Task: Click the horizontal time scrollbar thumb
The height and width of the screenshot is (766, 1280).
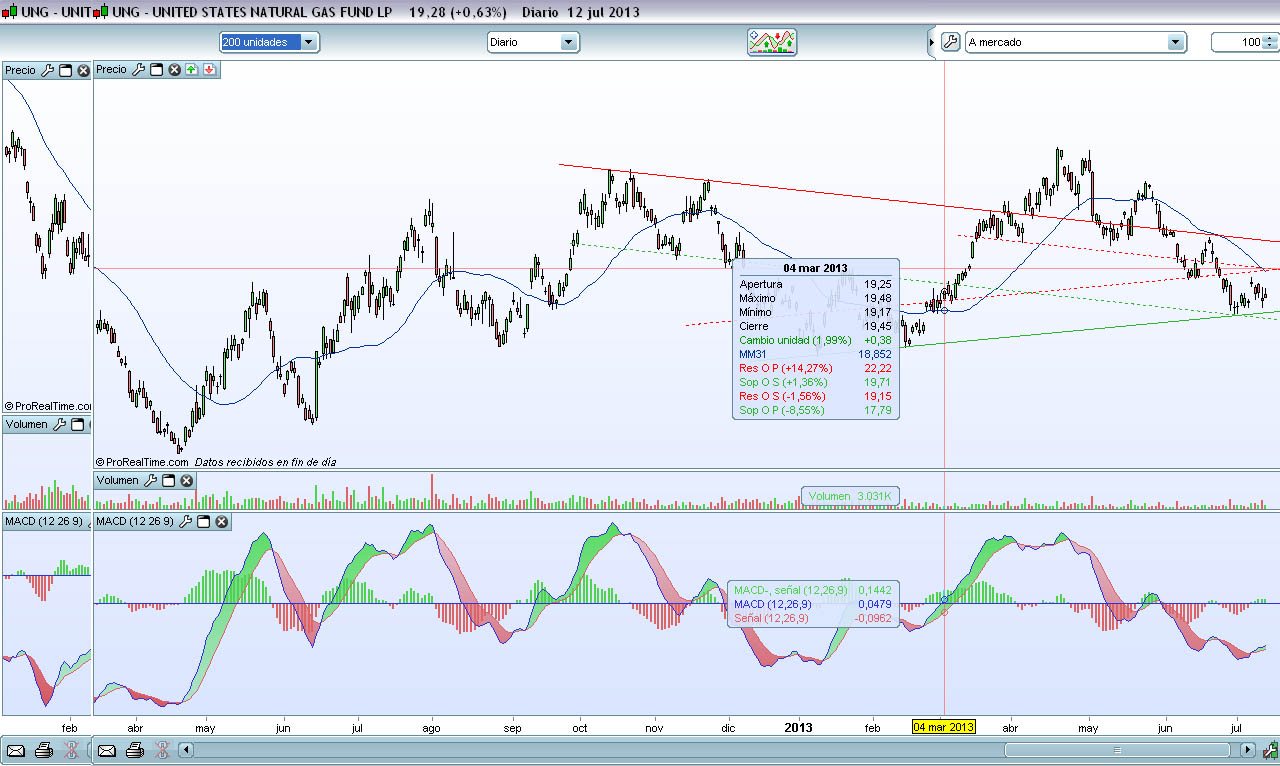Action: (1119, 750)
